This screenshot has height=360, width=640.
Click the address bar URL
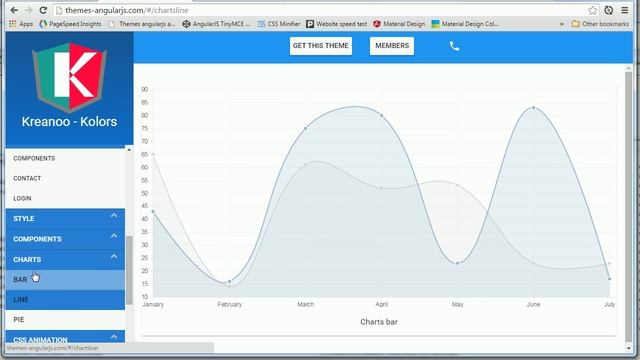tap(127, 10)
